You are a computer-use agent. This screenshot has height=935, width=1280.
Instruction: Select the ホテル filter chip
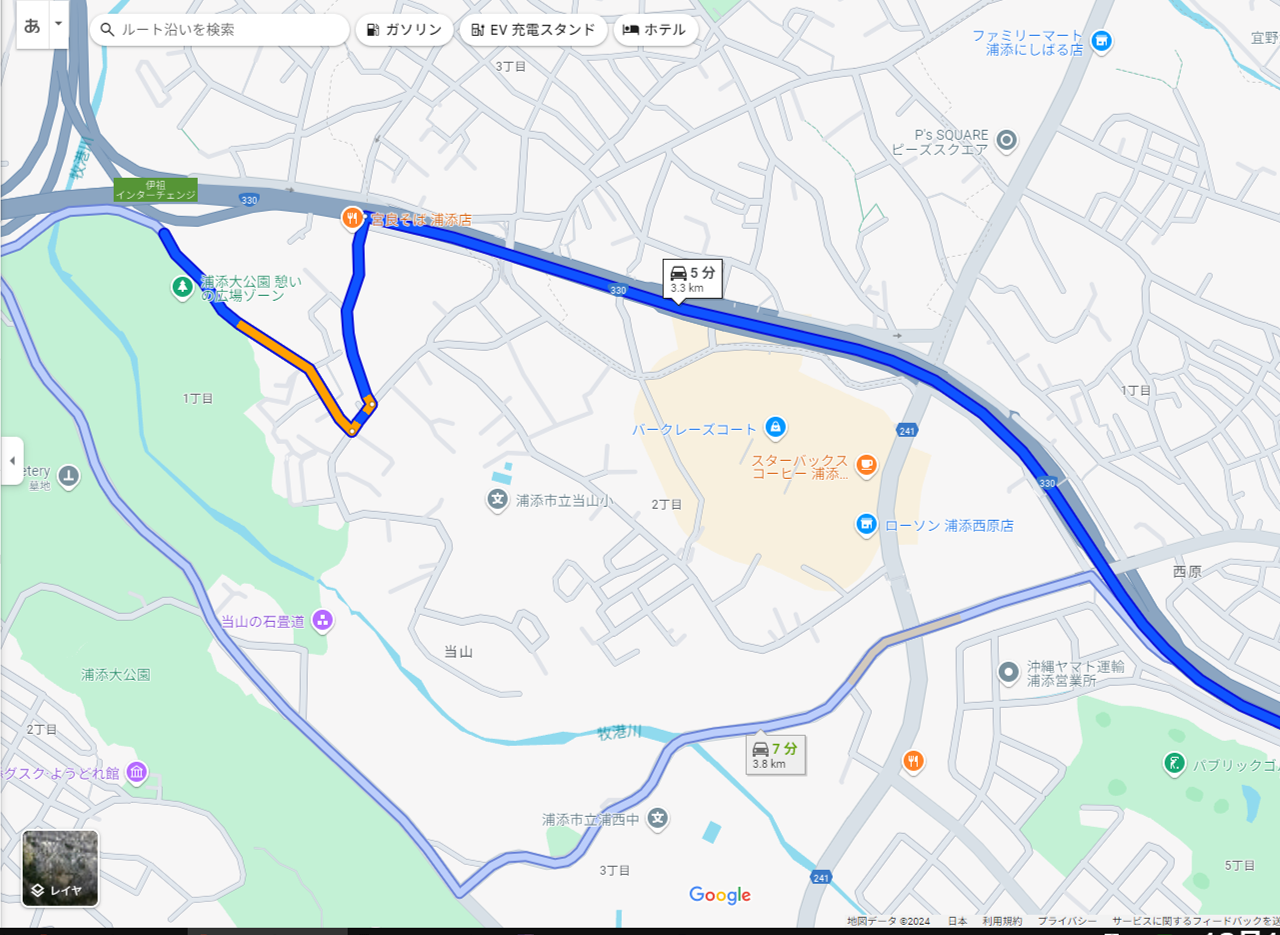pyautogui.click(x=655, y=30)
